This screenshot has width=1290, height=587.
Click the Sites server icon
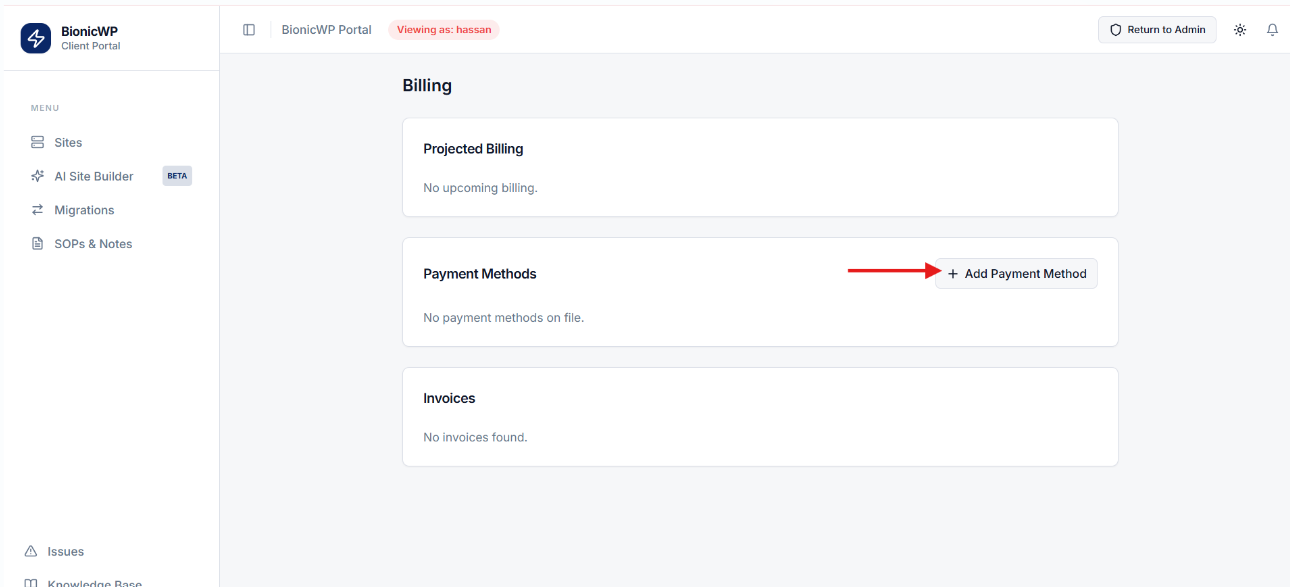click(38, 142)
